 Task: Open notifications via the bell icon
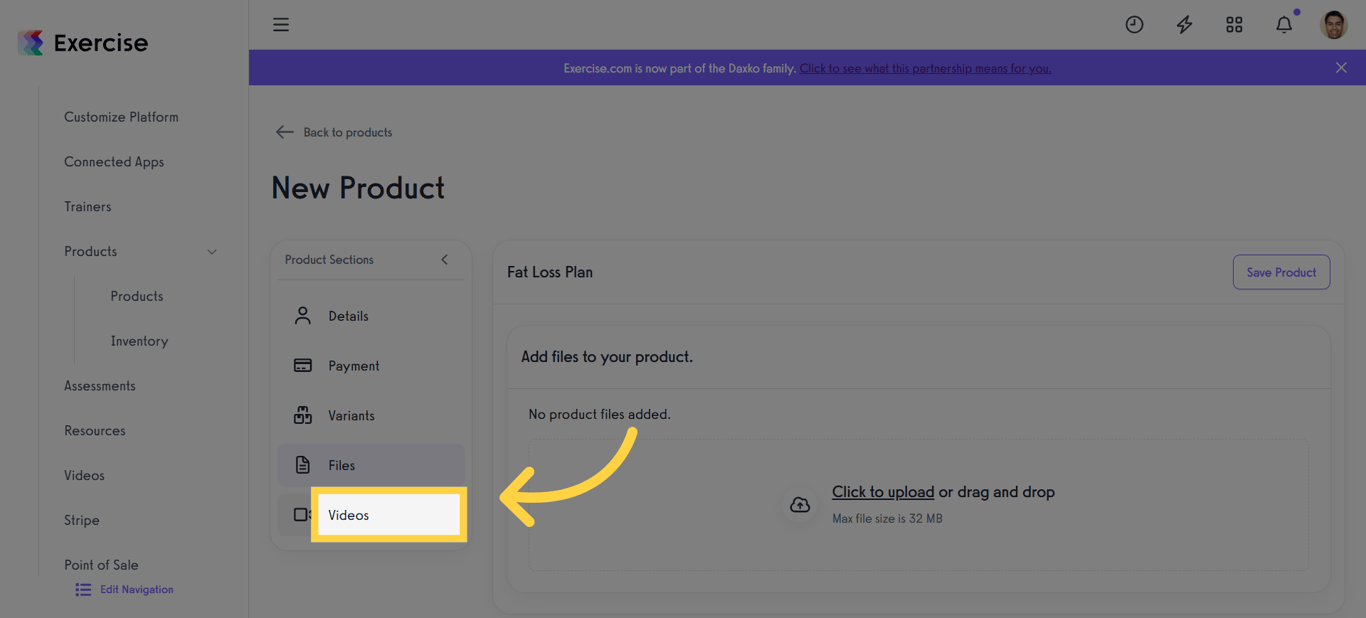(x=1284, y=24)
